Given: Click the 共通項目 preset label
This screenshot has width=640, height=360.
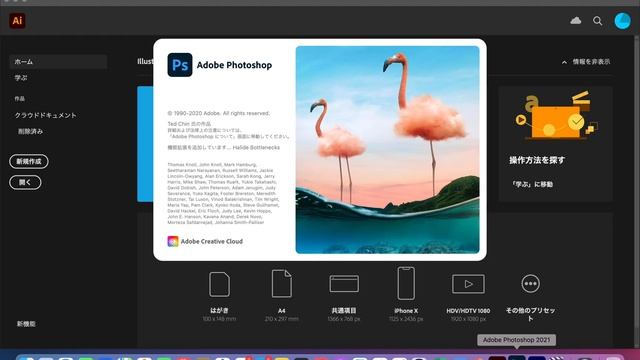Looking at the screenshot, I should tap(344, 311).
